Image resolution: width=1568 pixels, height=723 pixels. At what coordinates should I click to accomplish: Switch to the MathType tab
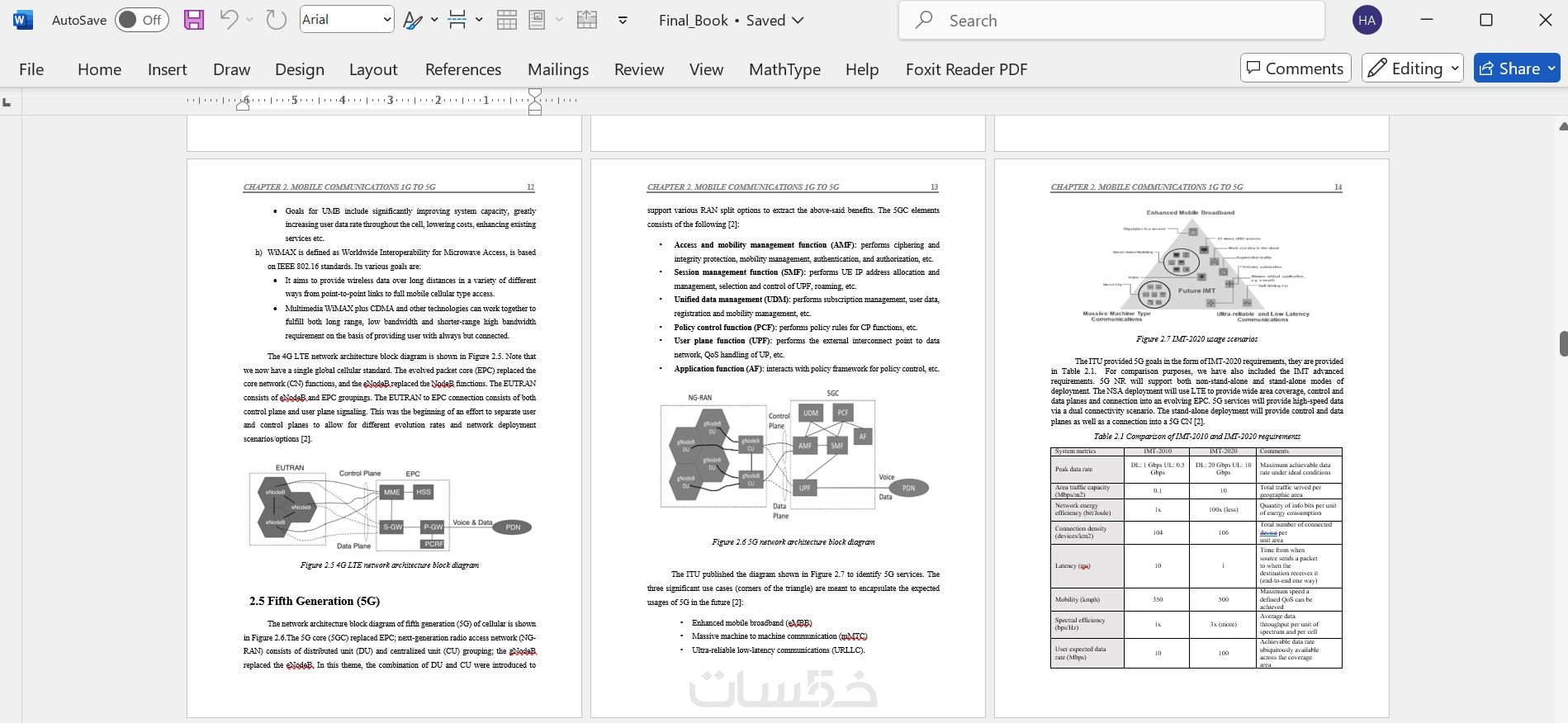pos(784,69)
